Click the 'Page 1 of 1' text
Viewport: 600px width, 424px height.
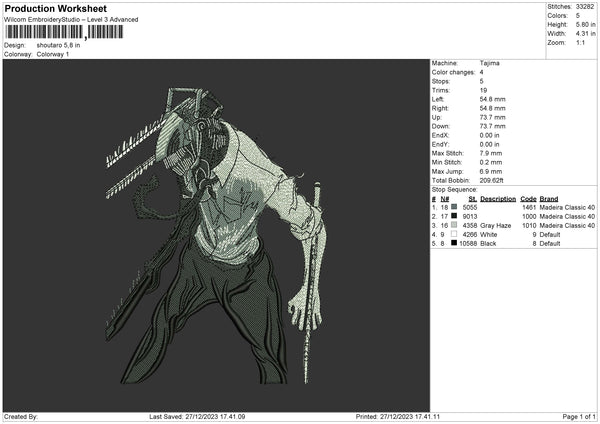(x=579, y=417)
